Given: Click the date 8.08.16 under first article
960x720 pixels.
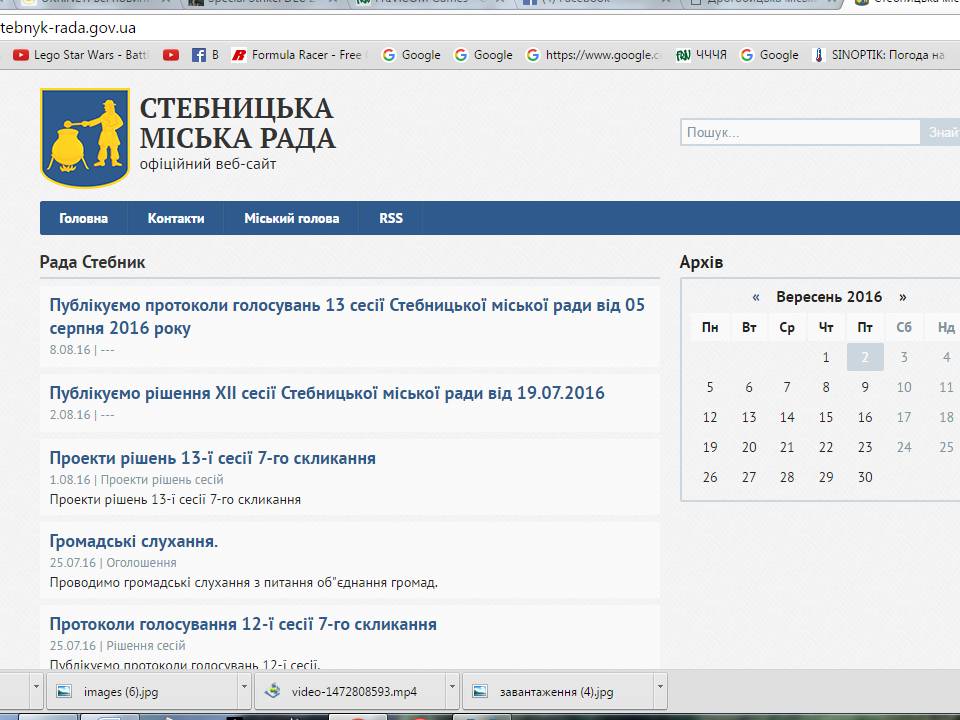Looking at the screenshot, I should [70, 350].
